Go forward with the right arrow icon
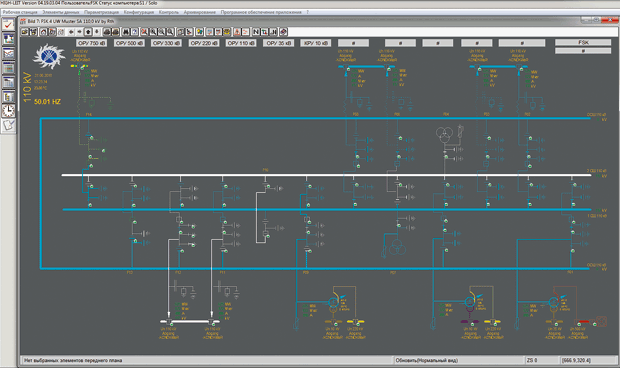620x368 pixels. (79, 32)
